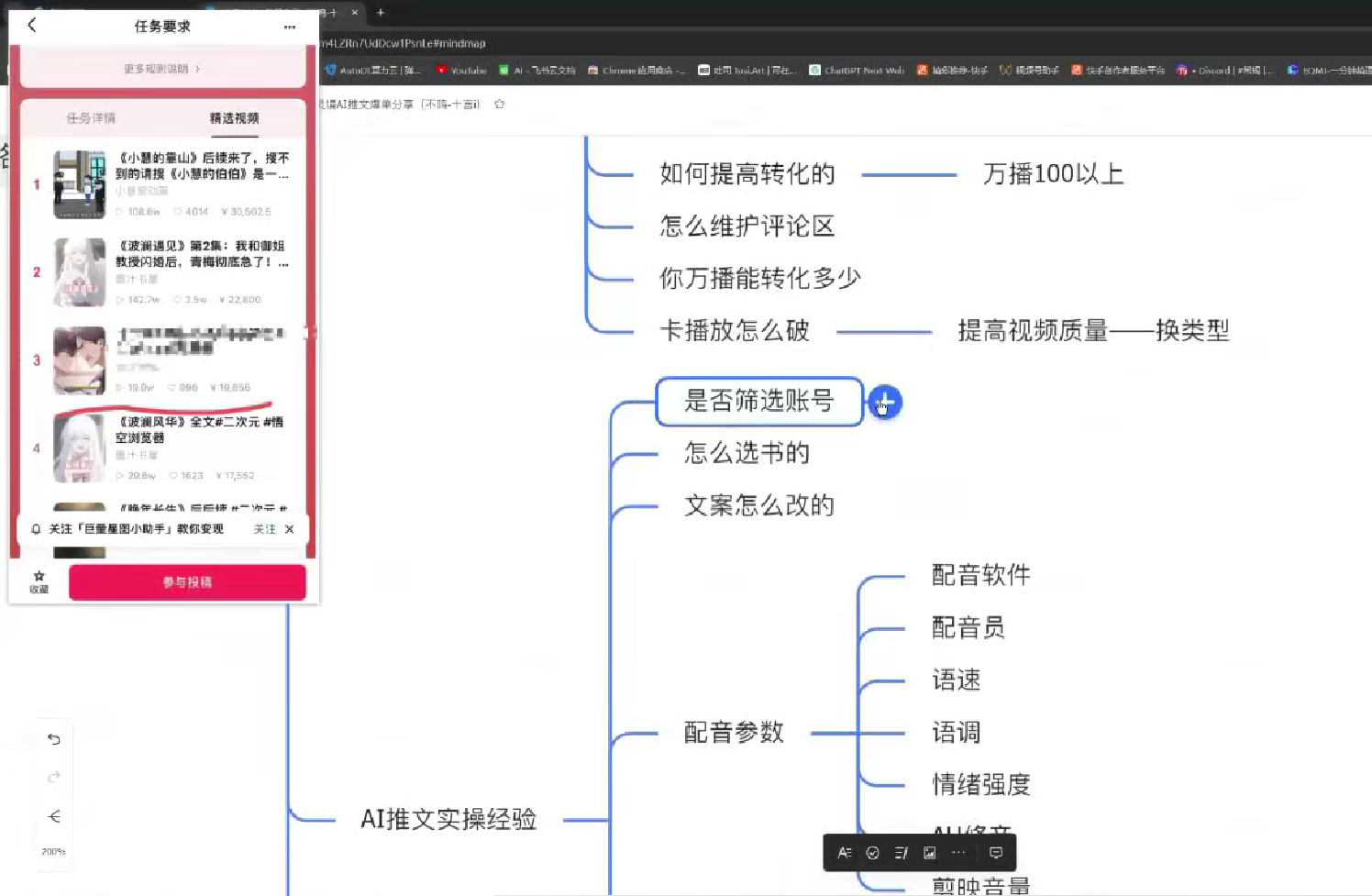This screenshot has width=1372, height=896.
Task: Toggle the 收藏 star to favorite the task
Action: pyautogui.click(x=39, y=581)
